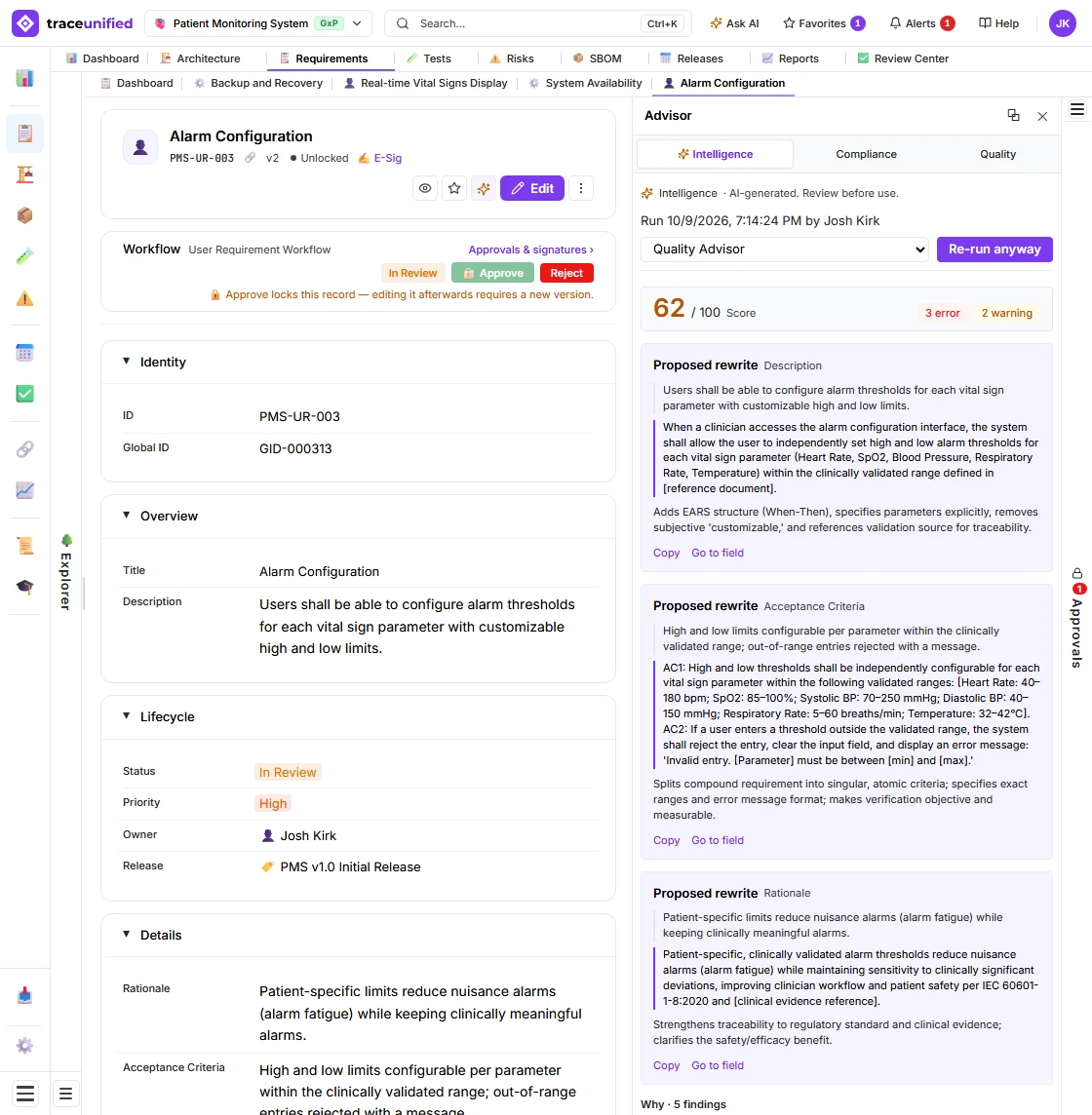Viewport: 1092px width, 1115px height.
Task: Pop out the Advisor panel icon
Action: [x=1014, y=116]
